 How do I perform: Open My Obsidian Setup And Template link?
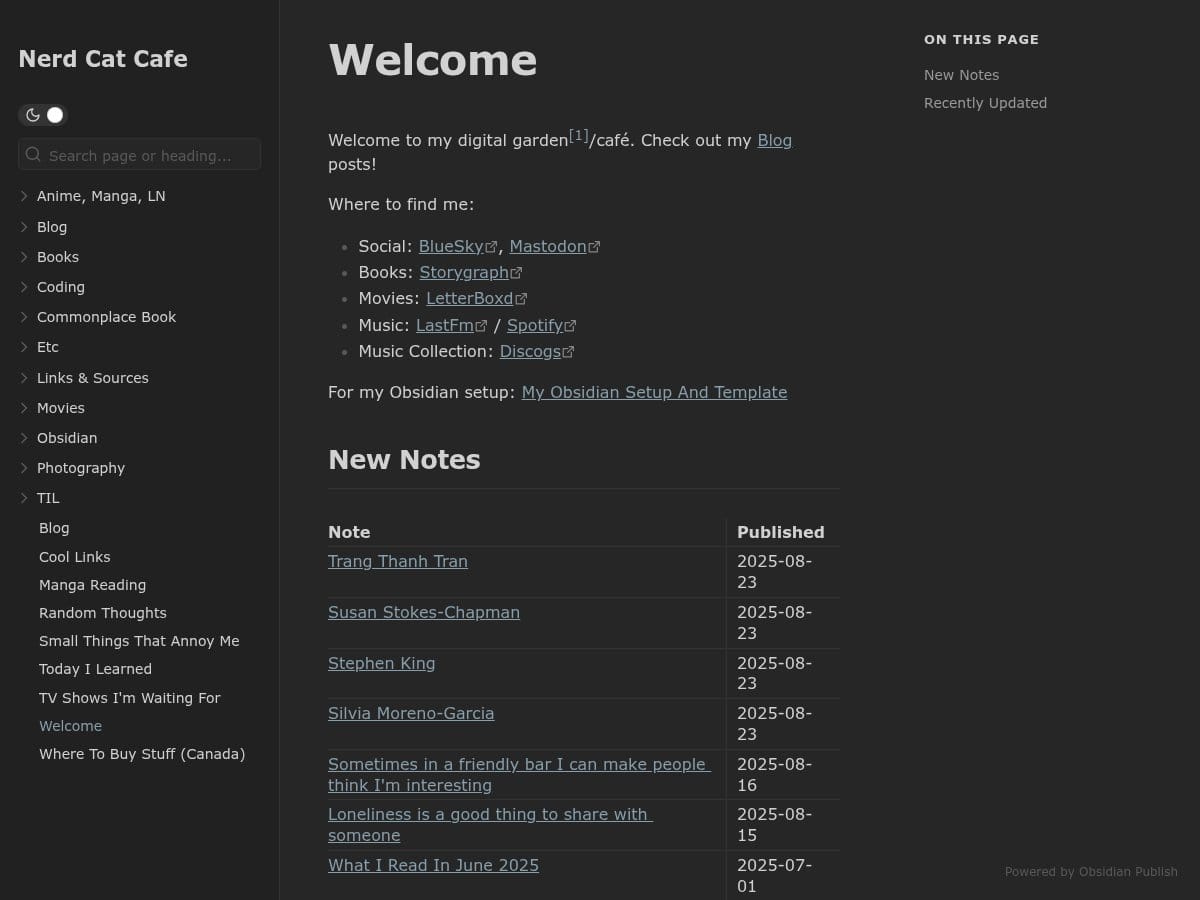(654, 392)
